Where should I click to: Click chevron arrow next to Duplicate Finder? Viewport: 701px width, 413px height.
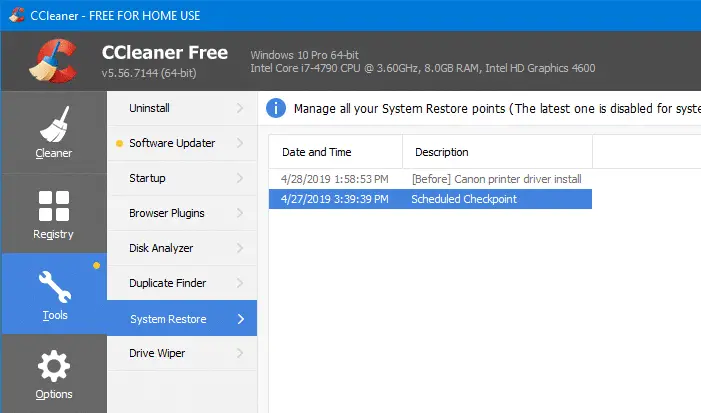click(240, 283)
